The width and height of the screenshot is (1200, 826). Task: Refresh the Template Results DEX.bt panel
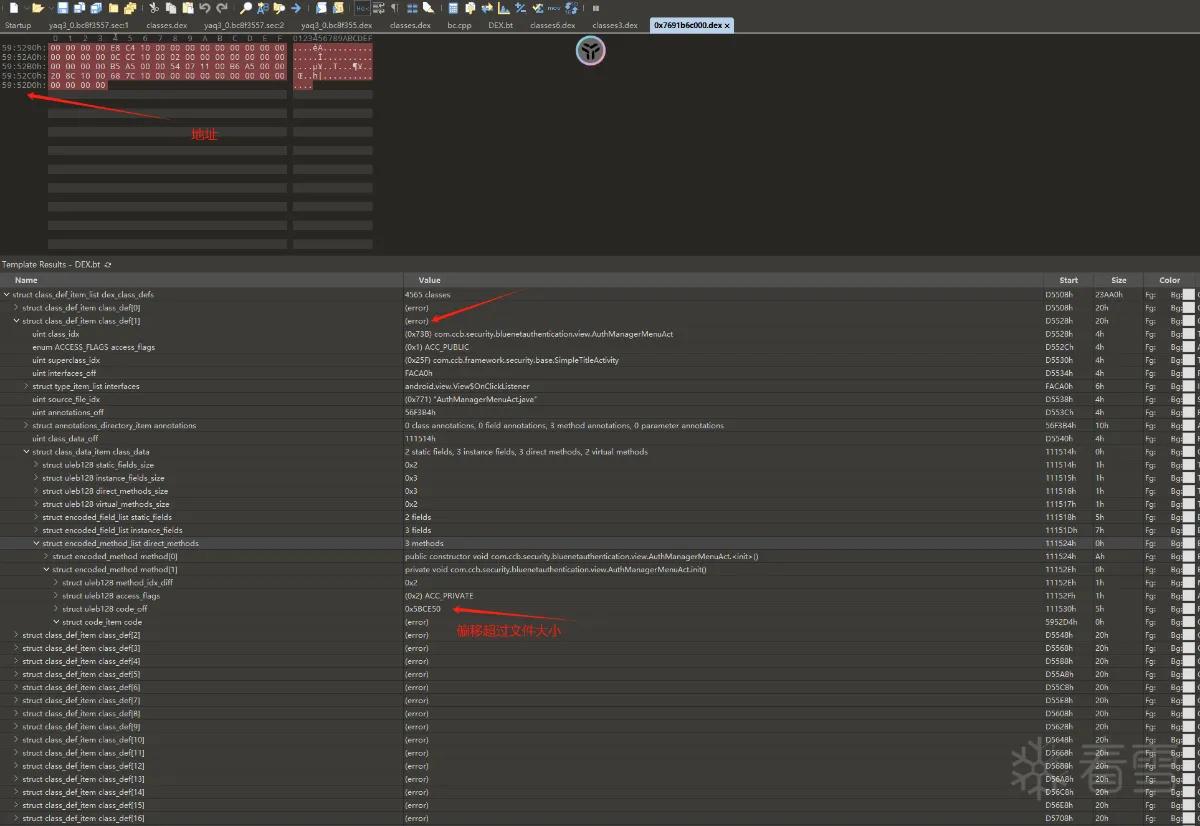pyautogui.click(x=108, y=264)
